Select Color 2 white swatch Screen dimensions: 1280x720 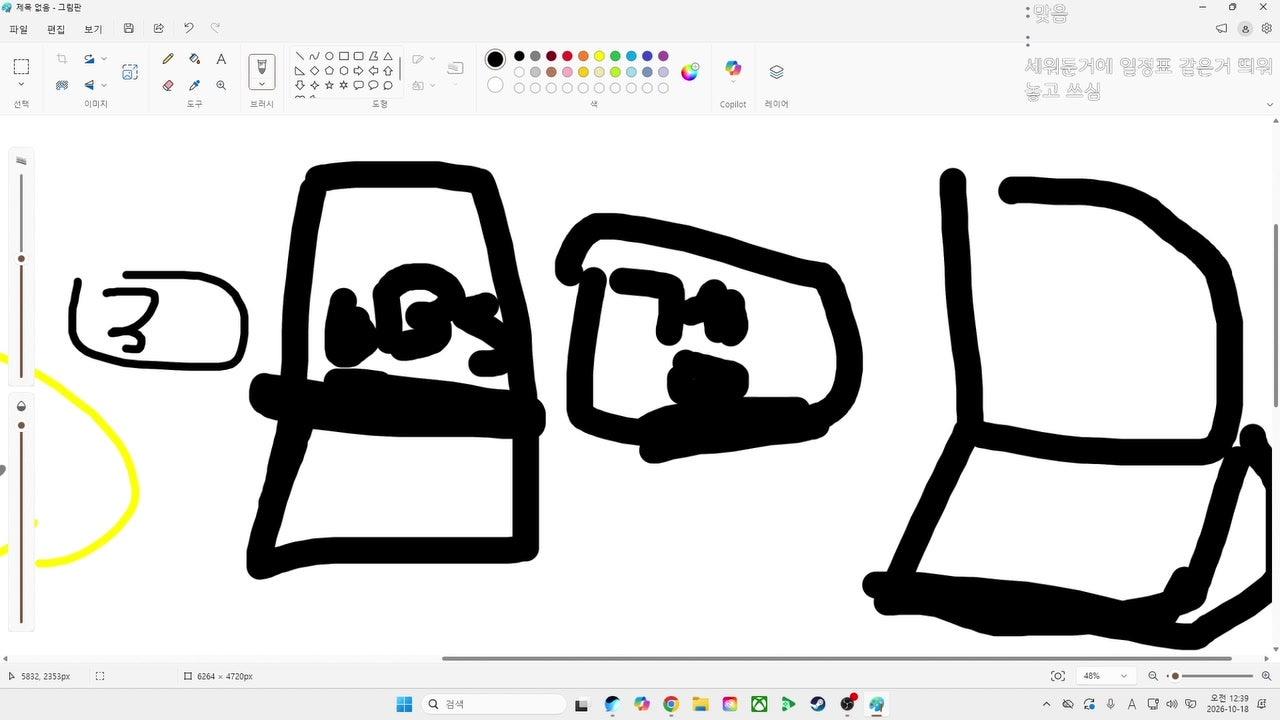pos(495,85)
